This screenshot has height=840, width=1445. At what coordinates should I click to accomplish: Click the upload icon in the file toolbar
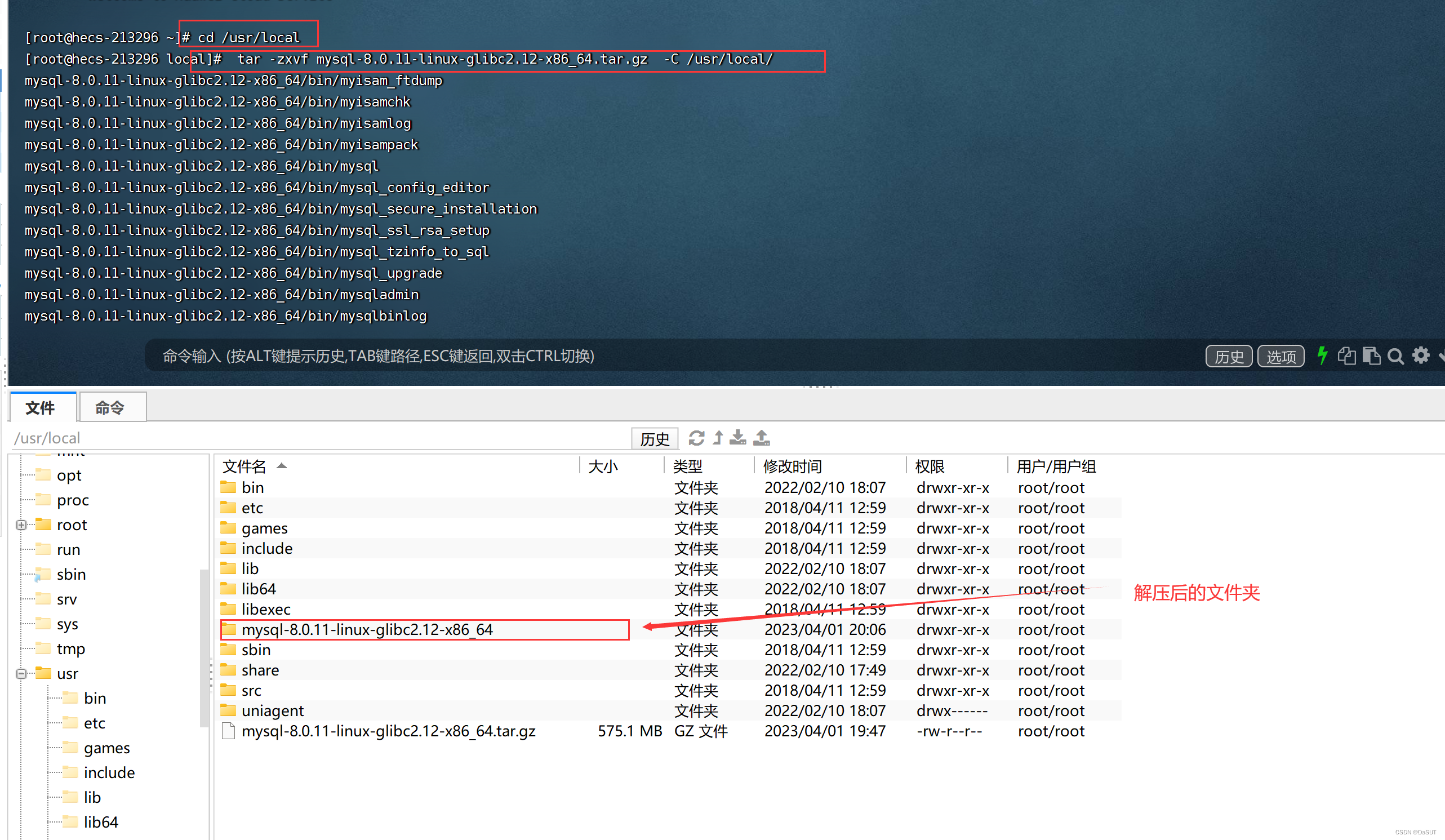click(762, 438)
